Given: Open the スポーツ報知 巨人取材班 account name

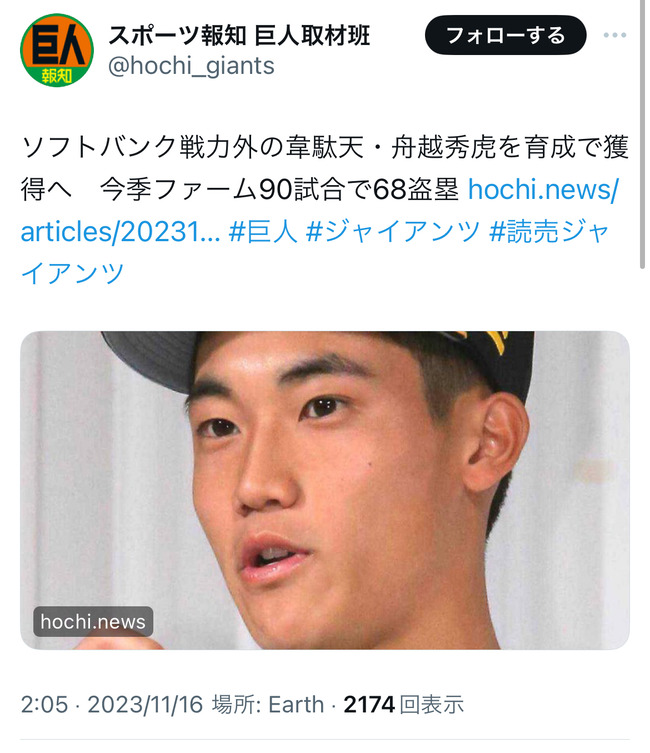Looking at the screenshot, I should tap(239, 36).
